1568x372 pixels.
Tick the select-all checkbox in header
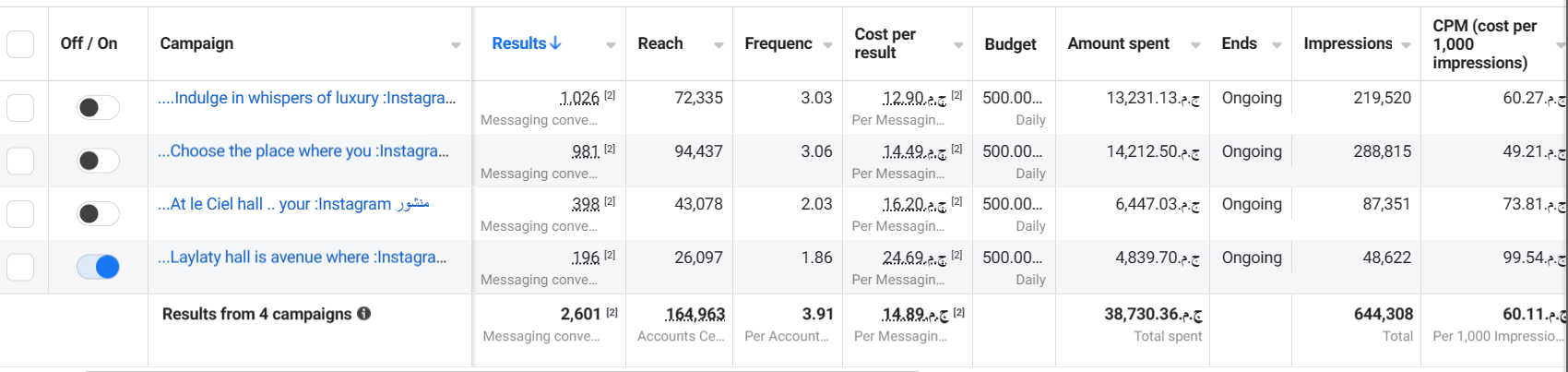(20, 43)
